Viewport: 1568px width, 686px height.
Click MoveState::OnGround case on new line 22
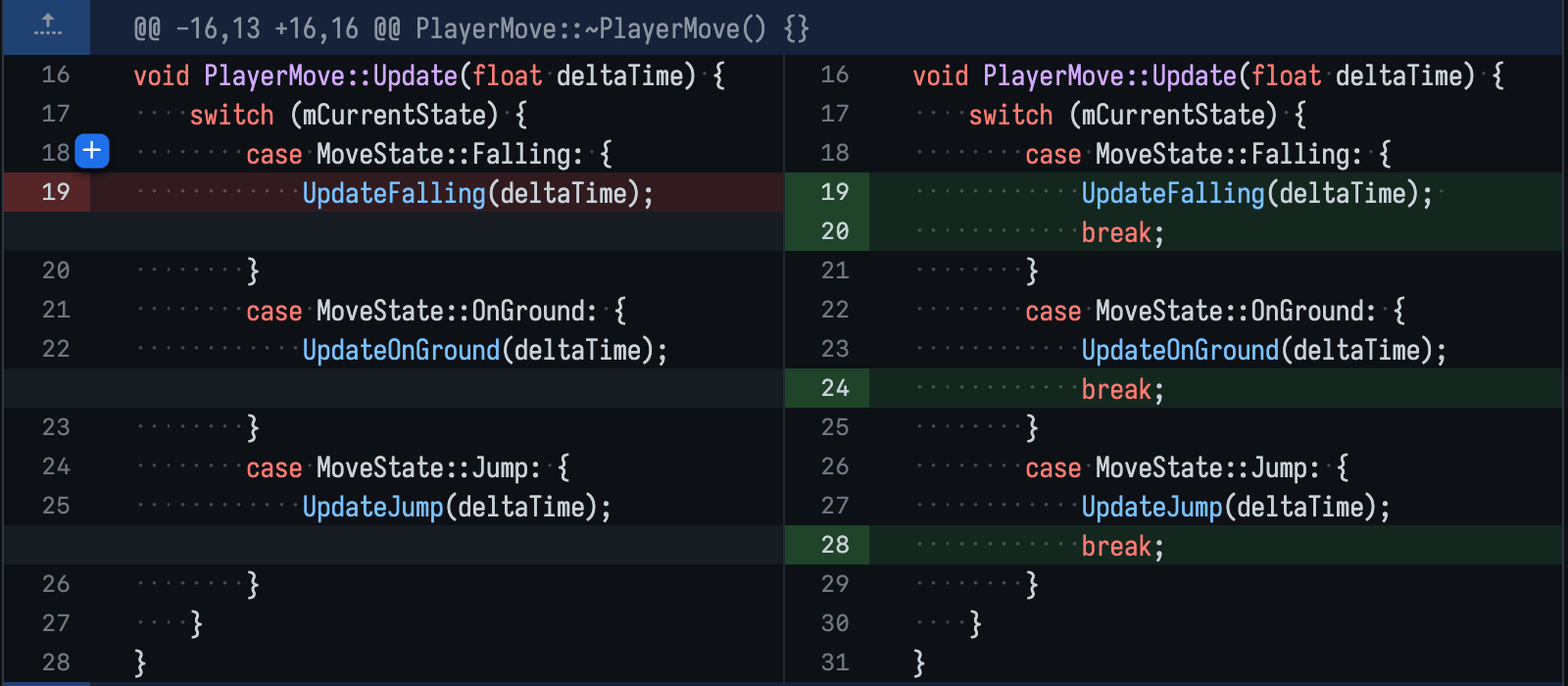pos(1235,311)
